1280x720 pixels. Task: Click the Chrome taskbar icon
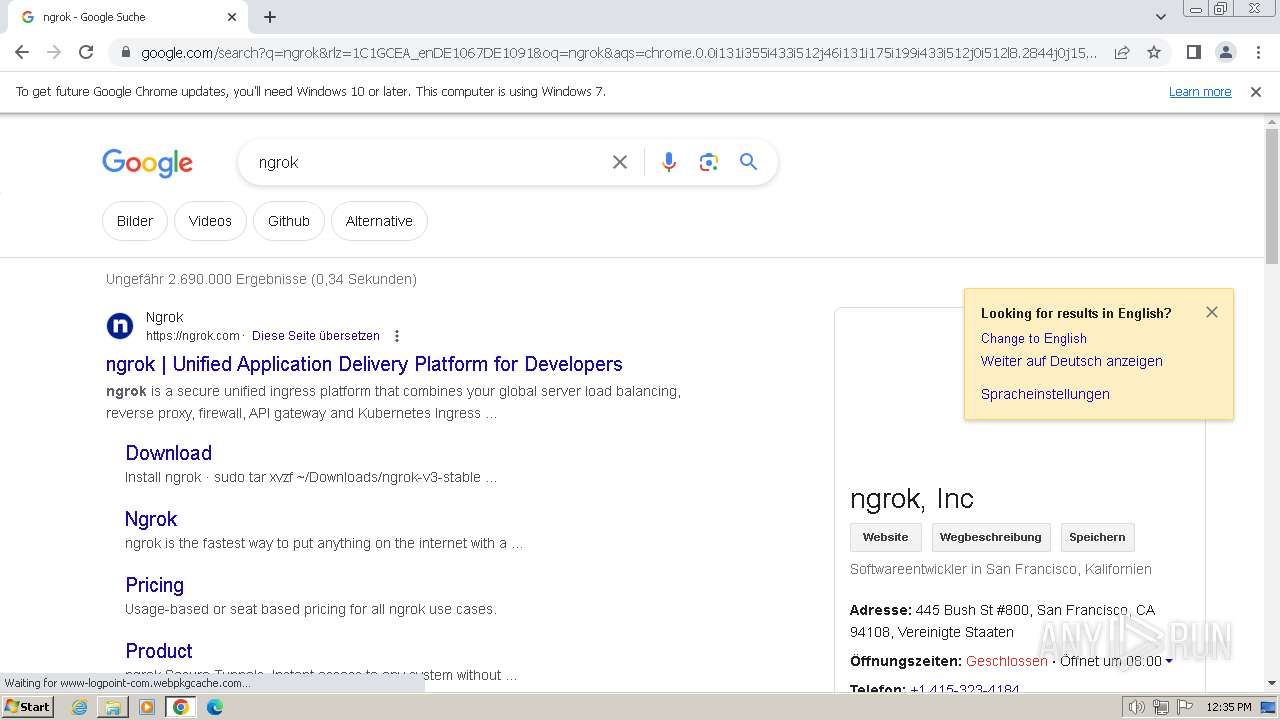click(181, 707)
